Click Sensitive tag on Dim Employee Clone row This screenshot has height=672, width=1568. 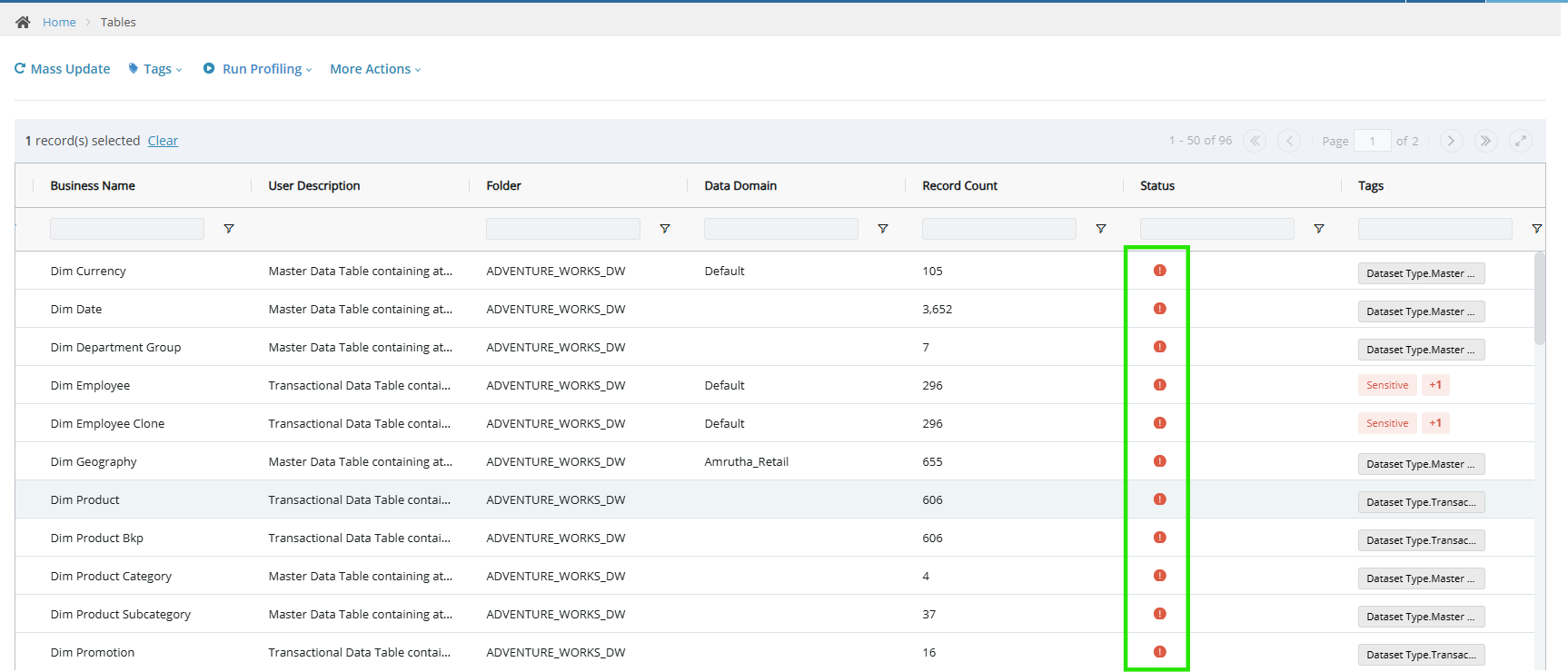coord(1387,423)
